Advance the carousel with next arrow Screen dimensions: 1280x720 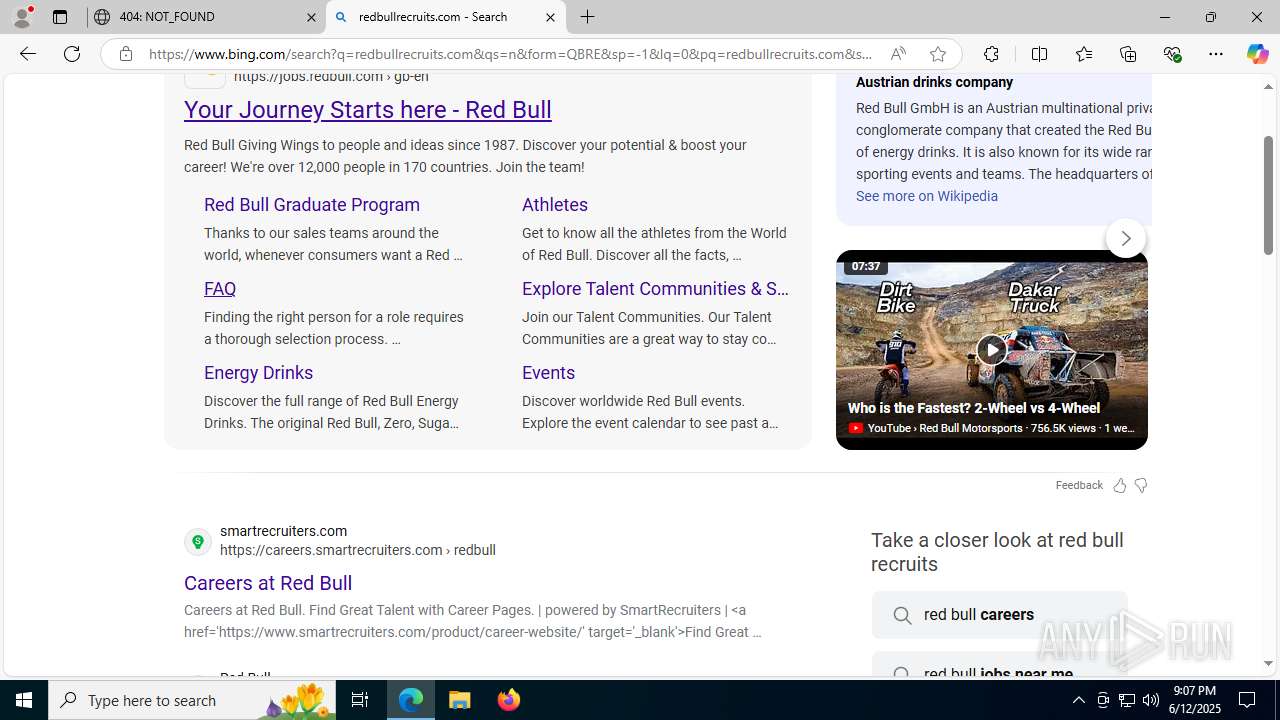(1126, 238)
